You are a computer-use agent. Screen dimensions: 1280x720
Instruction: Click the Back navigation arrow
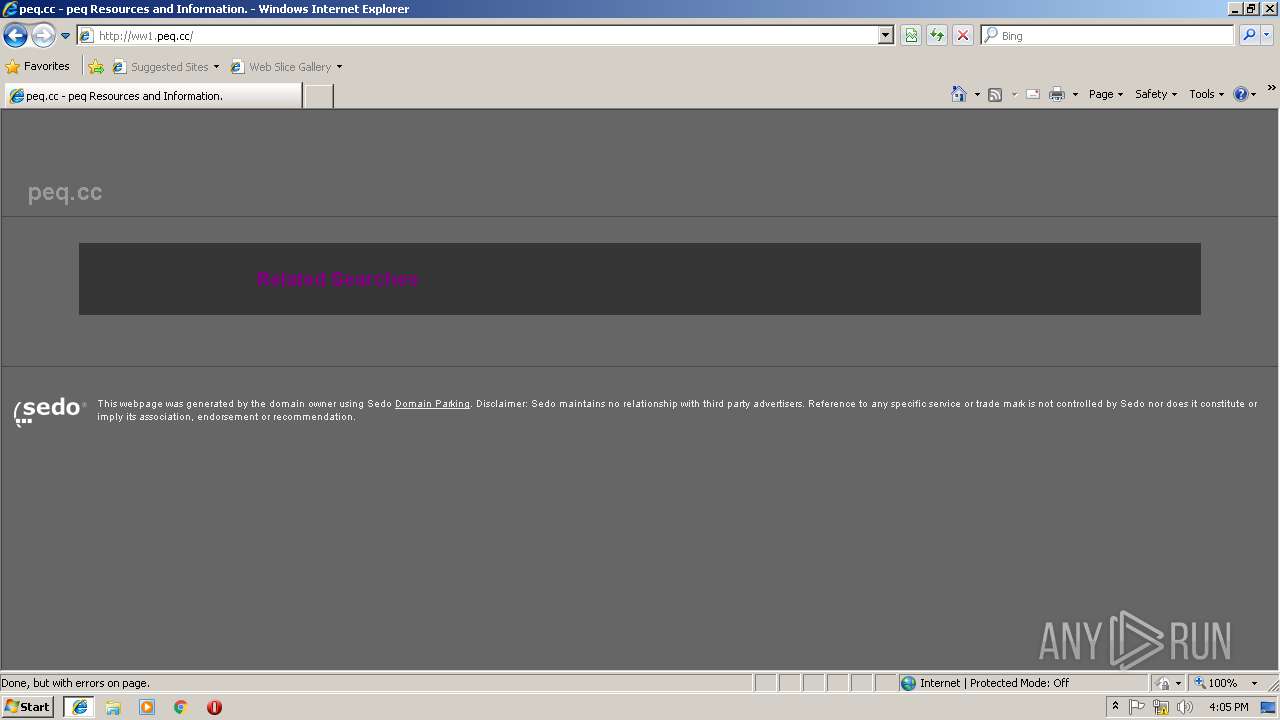(15, 36)
